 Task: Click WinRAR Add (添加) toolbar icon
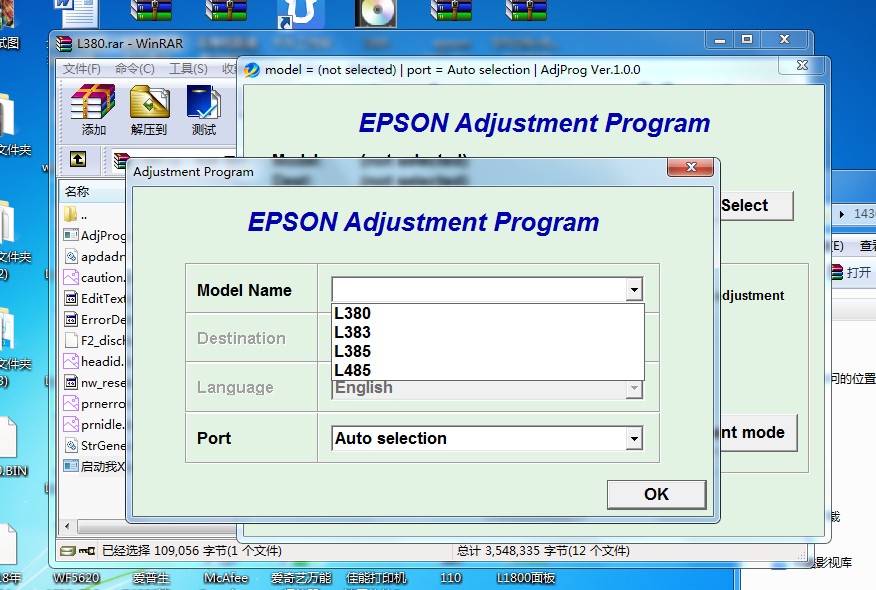coord(93,110)
